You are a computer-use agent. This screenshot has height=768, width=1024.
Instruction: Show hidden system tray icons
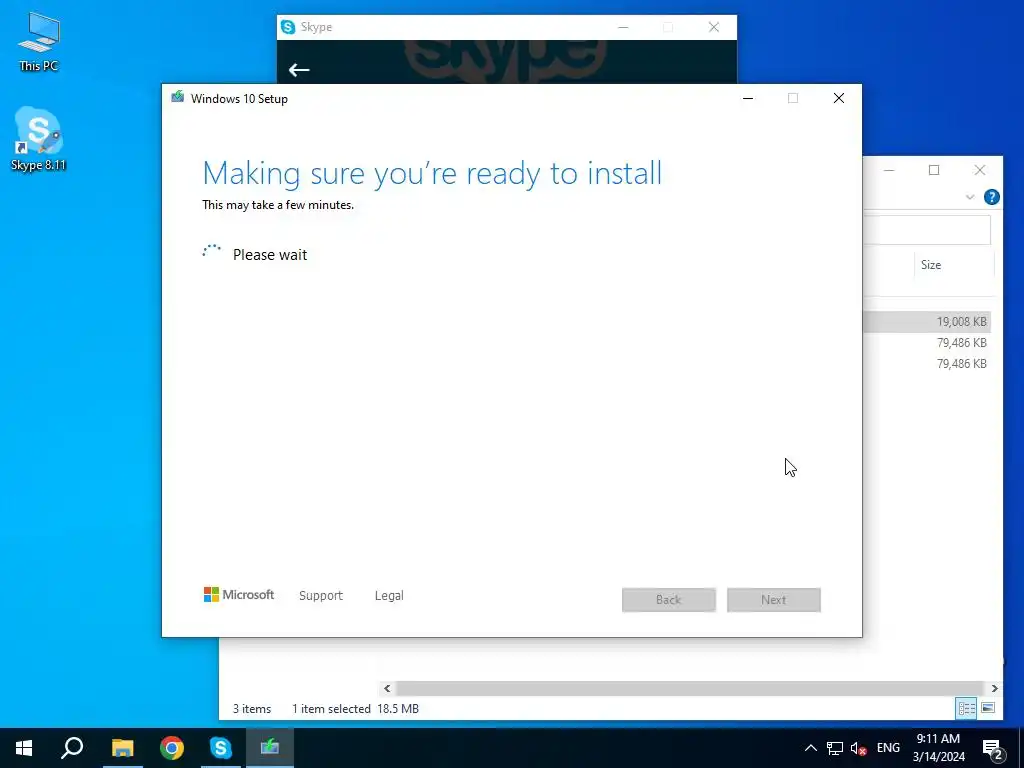(x=810, y=748)
